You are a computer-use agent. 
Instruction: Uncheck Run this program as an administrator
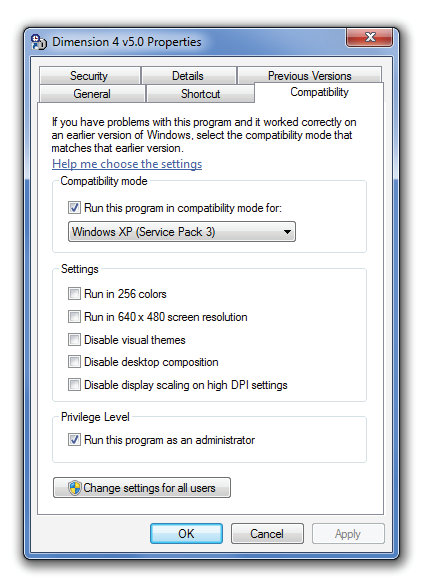(x=74, y=440)
